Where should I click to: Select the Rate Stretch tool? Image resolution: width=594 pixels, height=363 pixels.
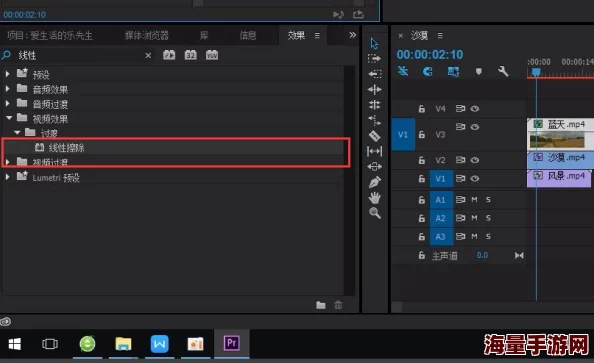tap(375, 120)
